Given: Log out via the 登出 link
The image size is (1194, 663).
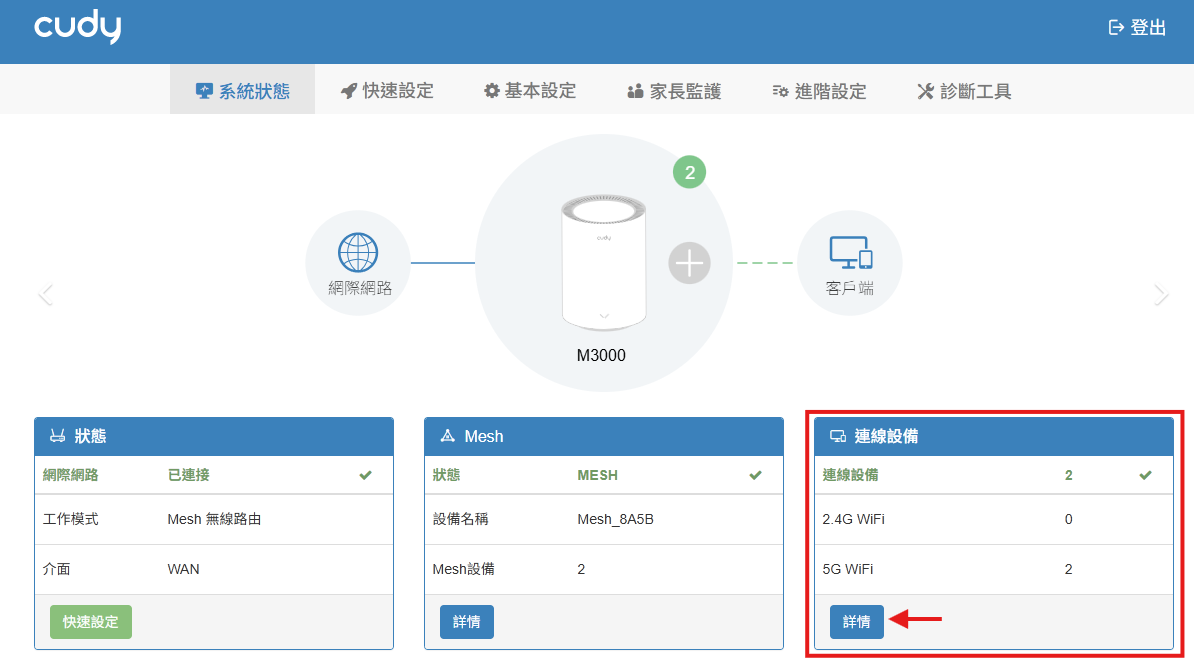Looking at the screenshot, I should click(1137, 28).
